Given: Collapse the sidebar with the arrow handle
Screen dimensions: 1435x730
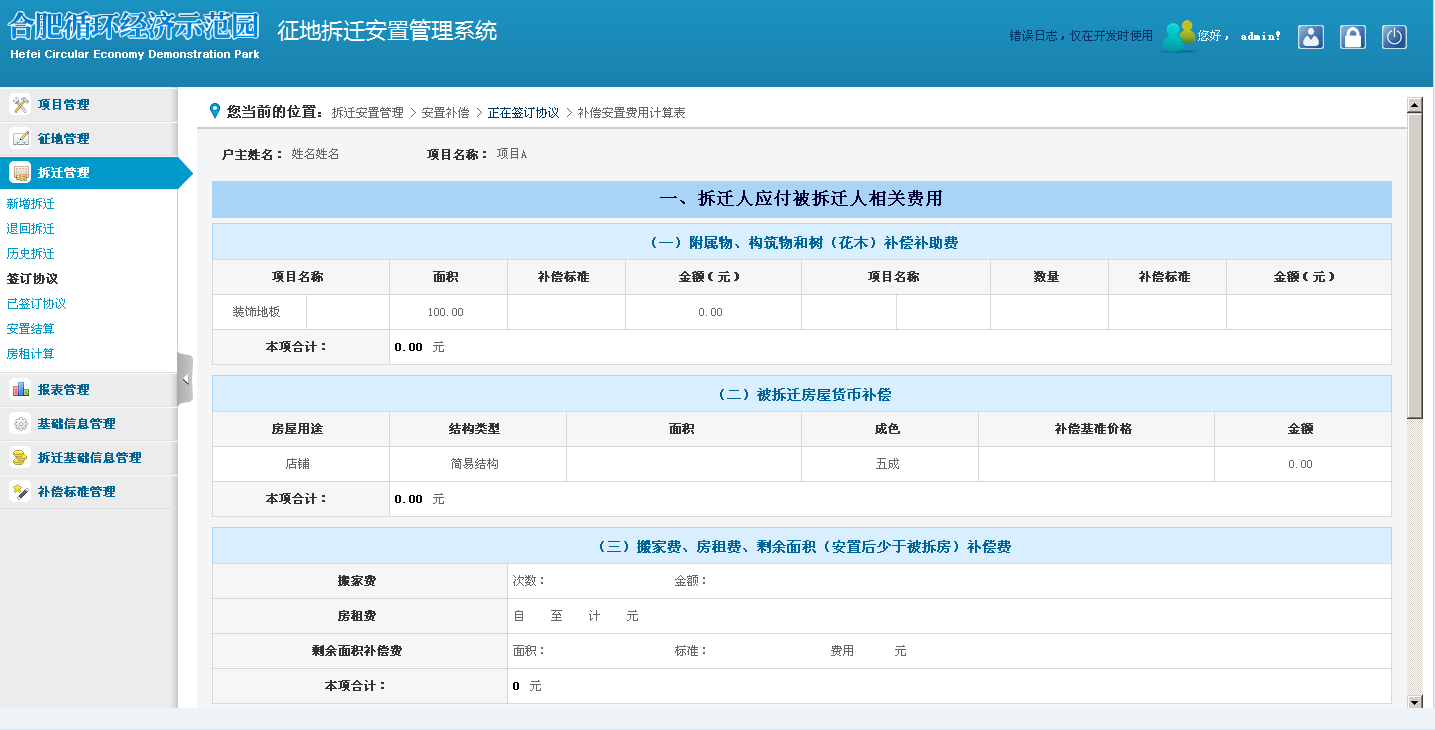Looking at the screenshot, I should click(185, 379).
